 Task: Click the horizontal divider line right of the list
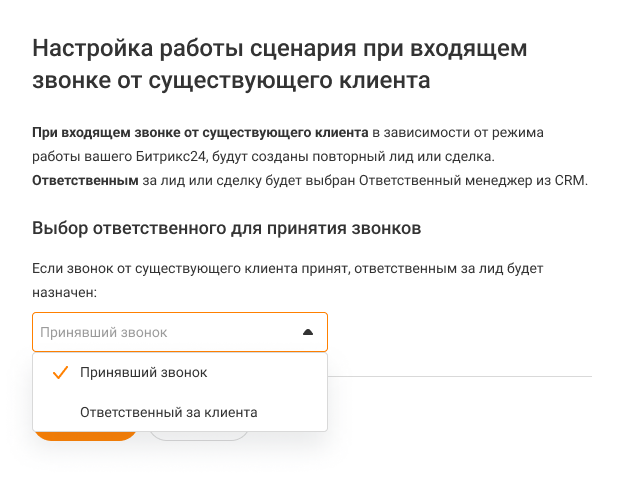pyautogui.click(x=460, y=377)
